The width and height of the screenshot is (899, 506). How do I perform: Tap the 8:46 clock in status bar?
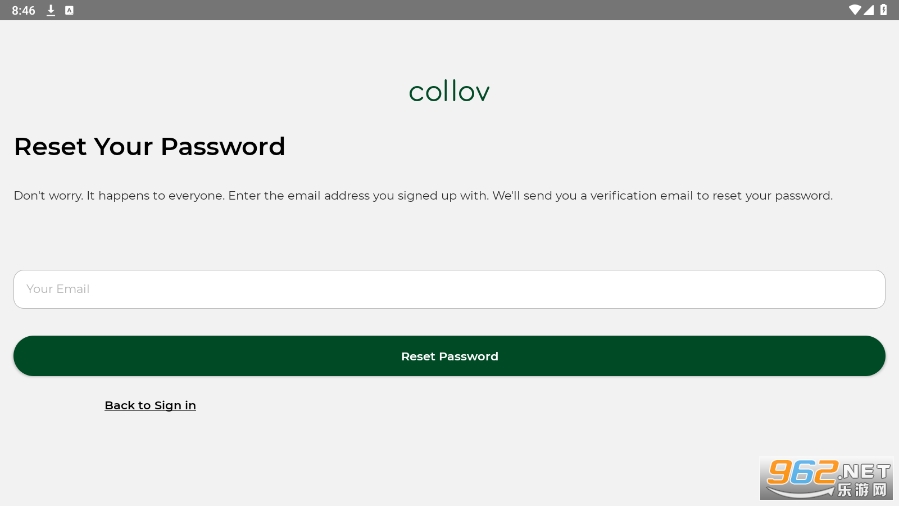23,10
